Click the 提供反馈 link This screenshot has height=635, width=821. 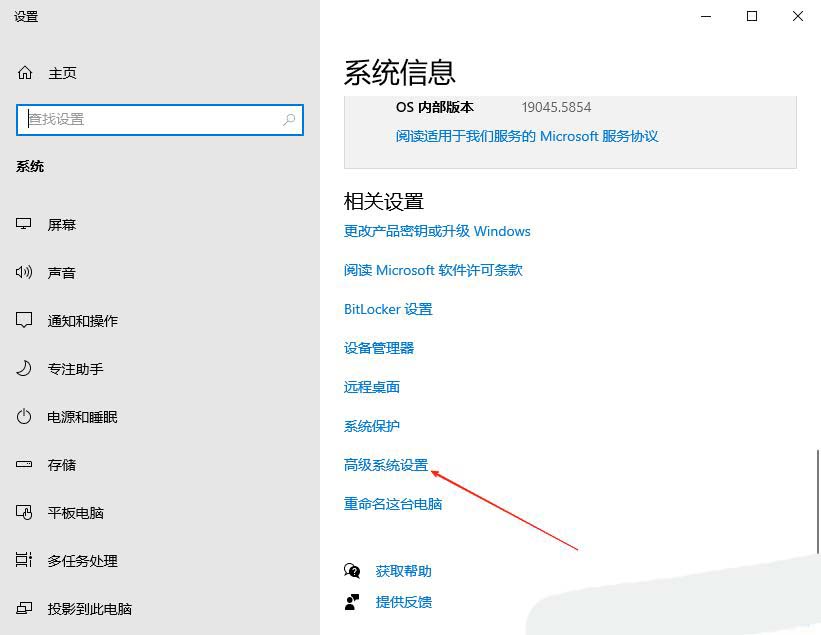coord(403,602)
